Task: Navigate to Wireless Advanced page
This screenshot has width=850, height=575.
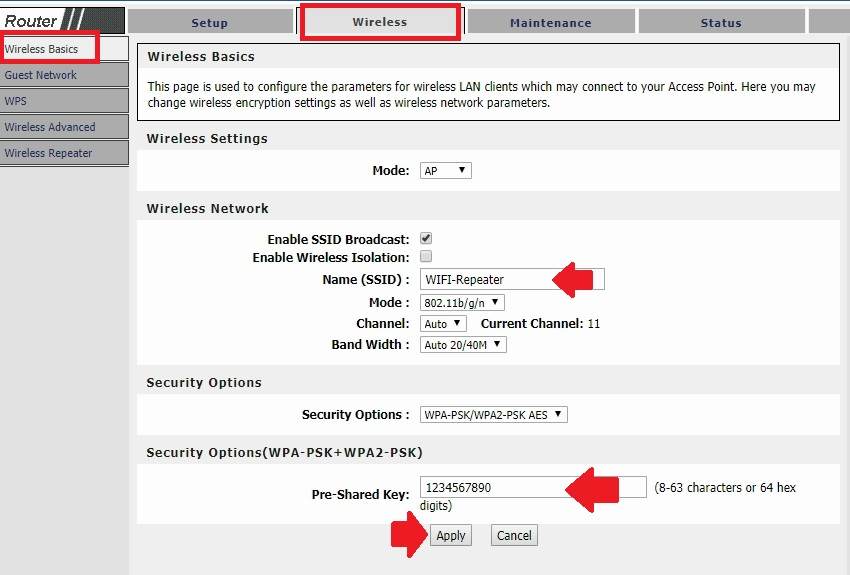Action: [x=50, y=127]
